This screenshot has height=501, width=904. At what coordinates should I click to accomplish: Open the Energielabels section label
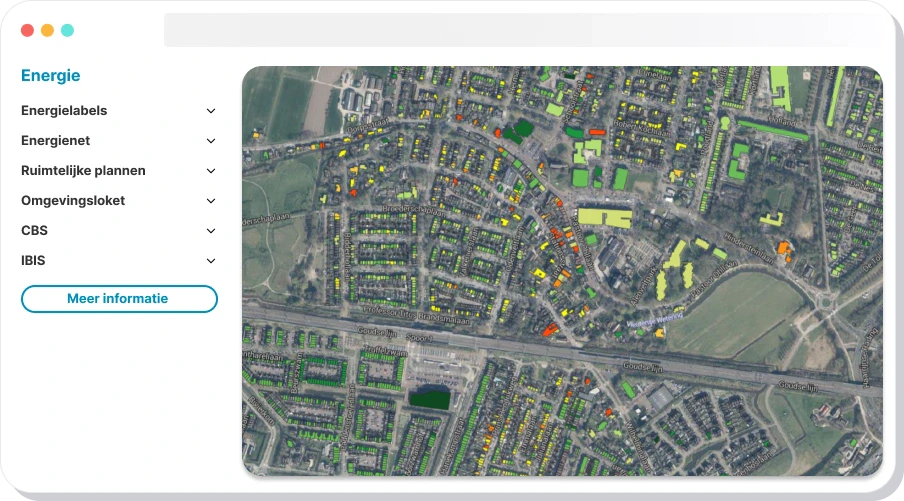pyautogui.click(x=64, y=111)
